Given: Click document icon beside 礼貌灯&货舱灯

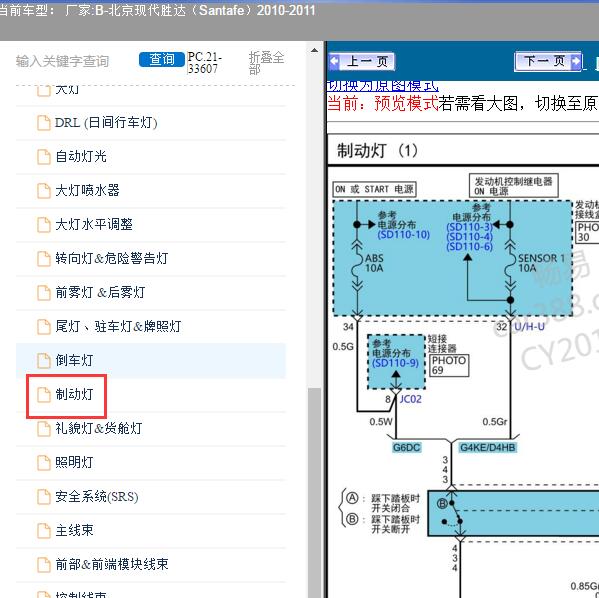Looking at the screenshot, I should click(44, 429).
